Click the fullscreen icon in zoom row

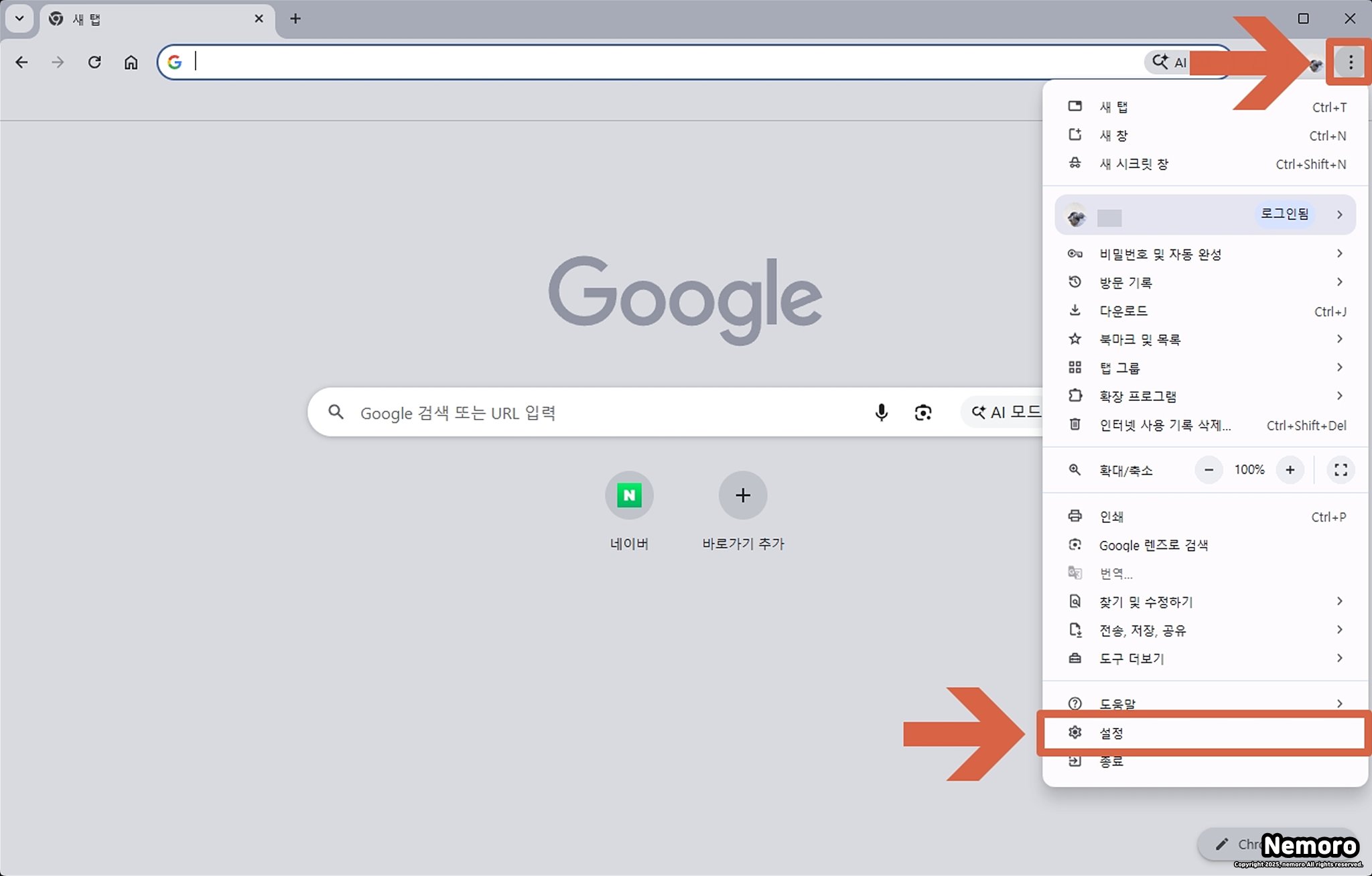[1341, 470]
